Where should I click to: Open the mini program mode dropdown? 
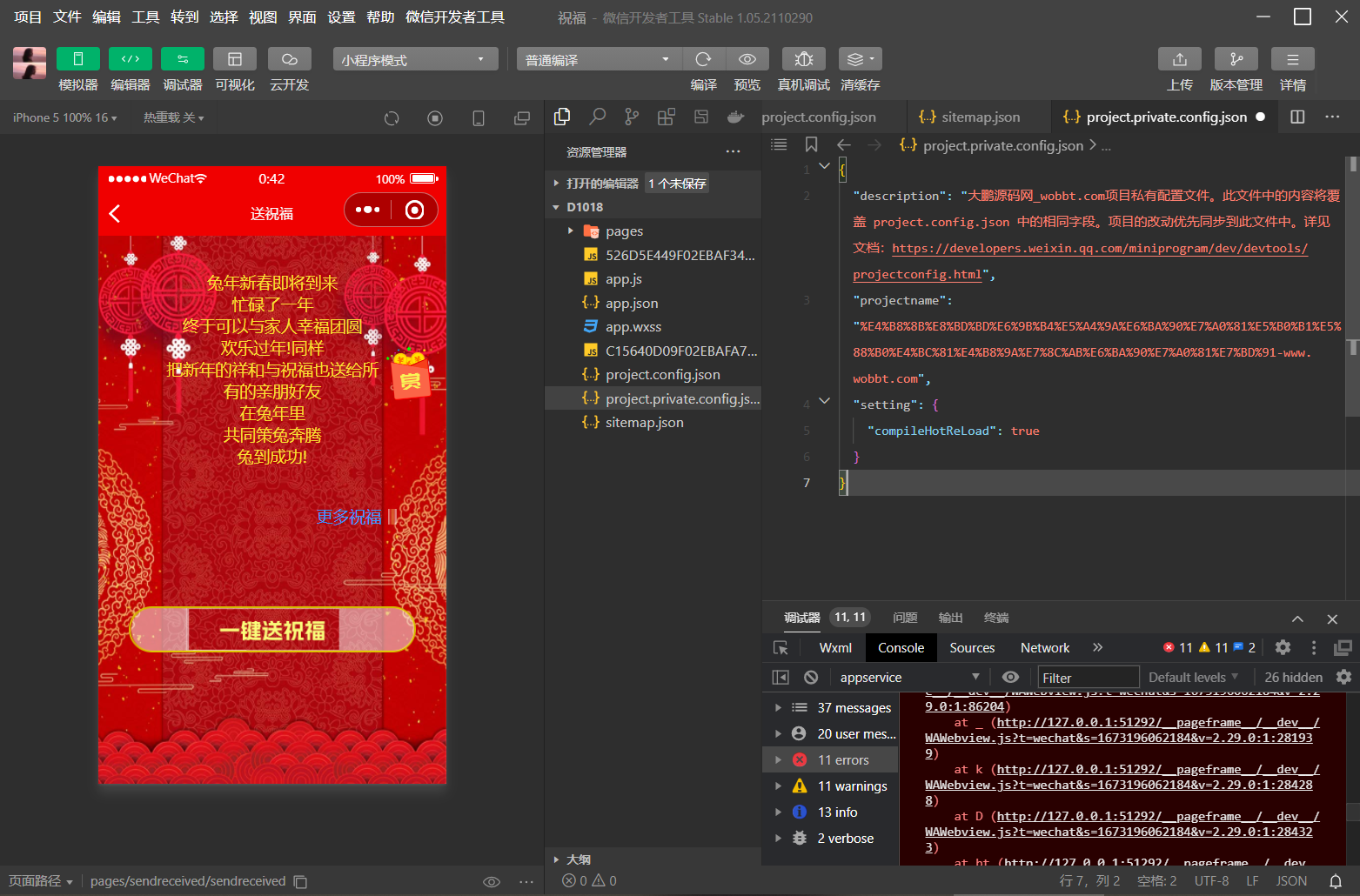click(x=414, y=59)
